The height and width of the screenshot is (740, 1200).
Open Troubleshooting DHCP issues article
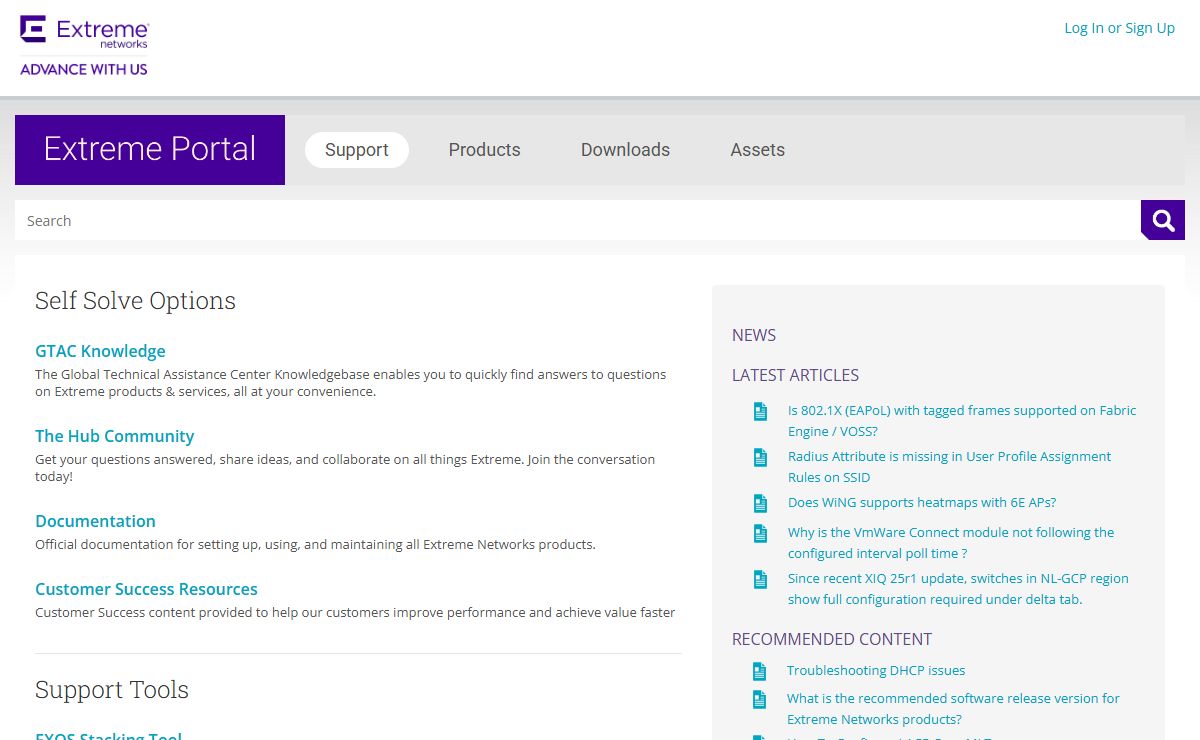pyautogui.click(x=876, y=671)
